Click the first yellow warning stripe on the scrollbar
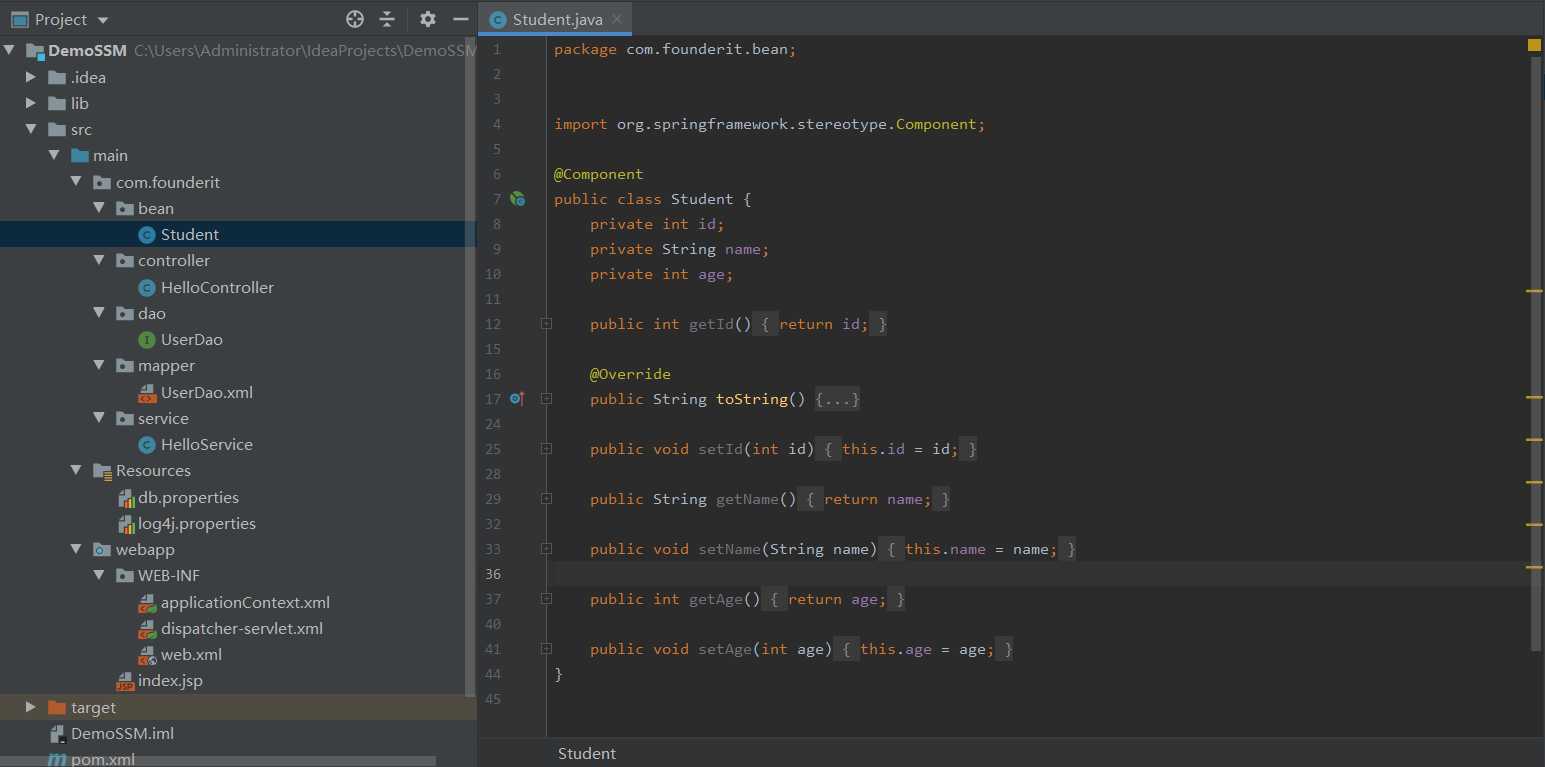Viewport: 1545px width, 767px height. click(x=1534, y=291)
